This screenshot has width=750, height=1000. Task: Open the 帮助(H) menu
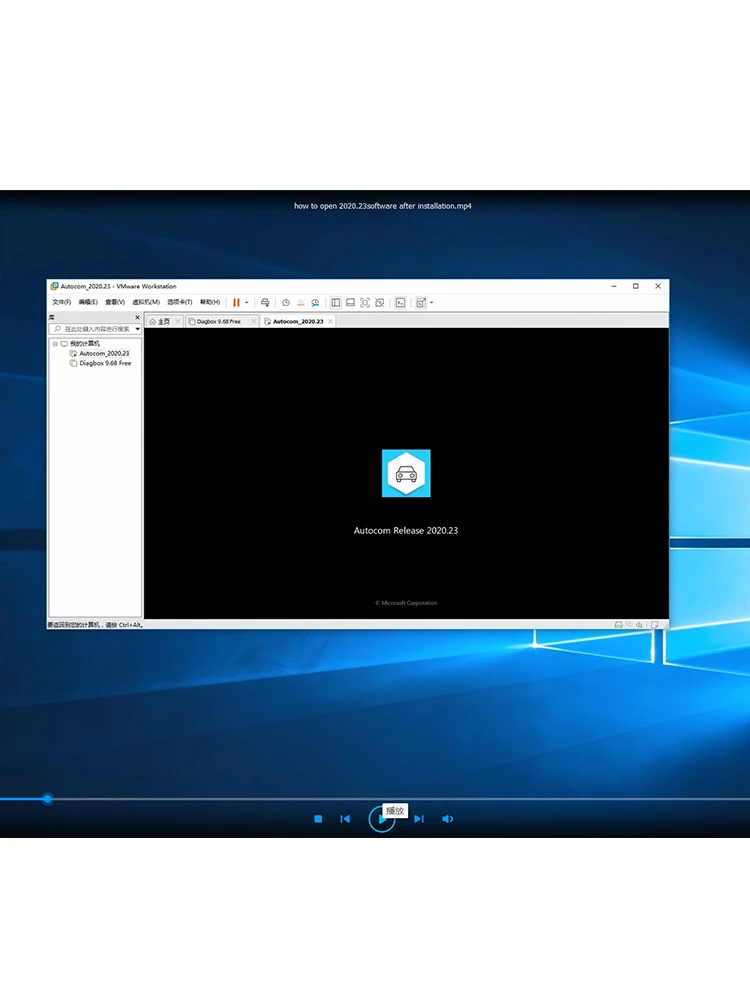210,302
